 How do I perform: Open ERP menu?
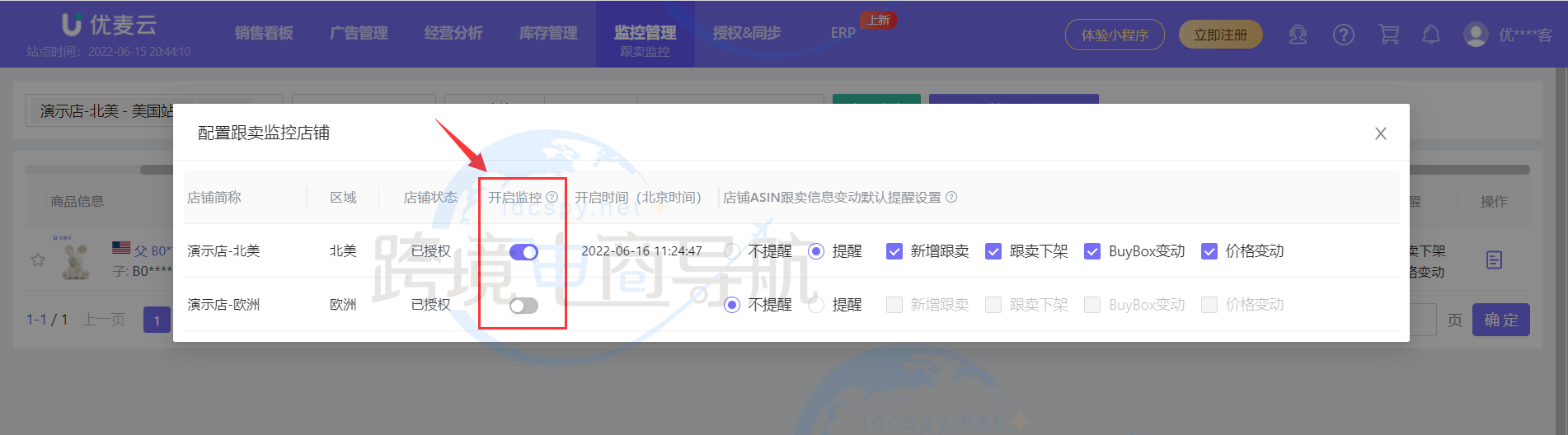[843, 33]
